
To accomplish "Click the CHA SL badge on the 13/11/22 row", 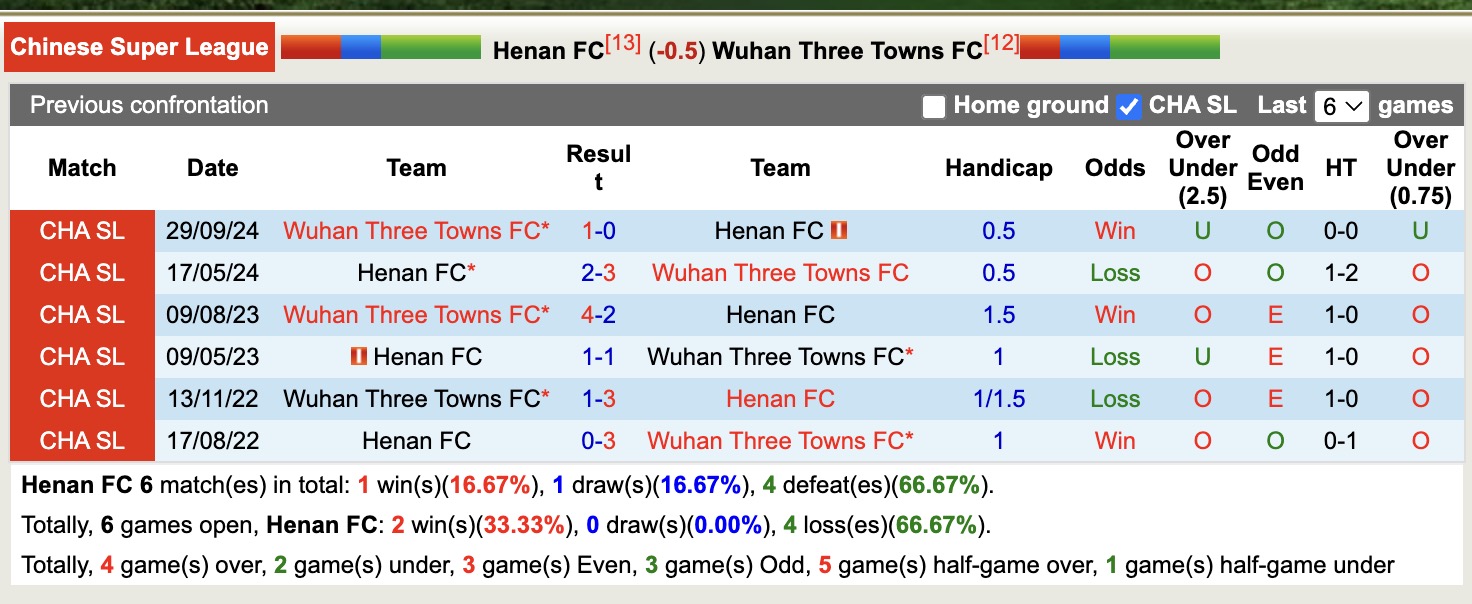I will click(x=81, y=398).
